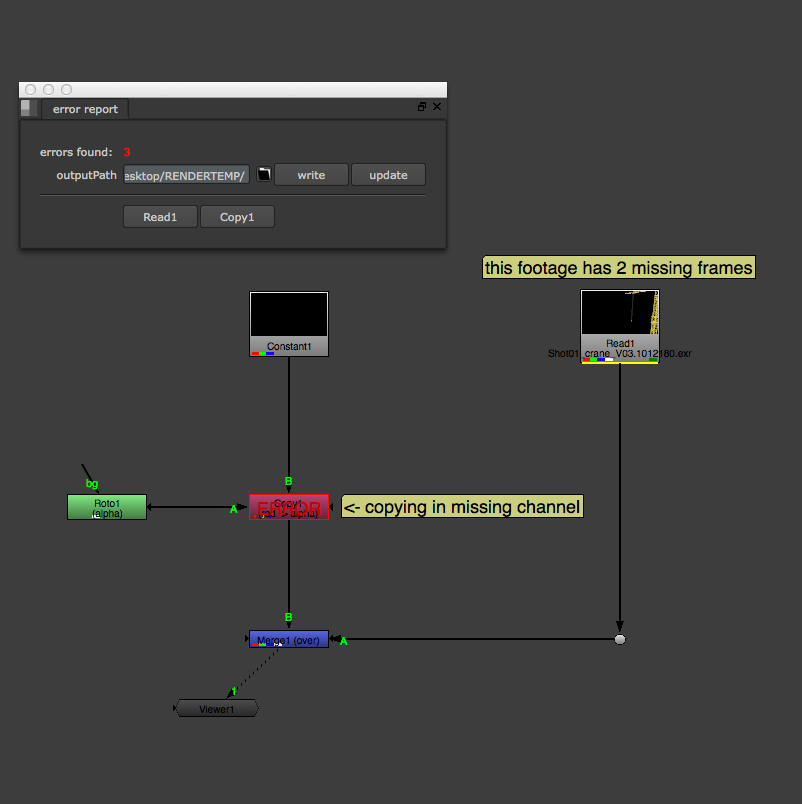Viewport: 802px width, 804px height.
Task: Select the Merge1 (over) node
Action: (289, 639)
